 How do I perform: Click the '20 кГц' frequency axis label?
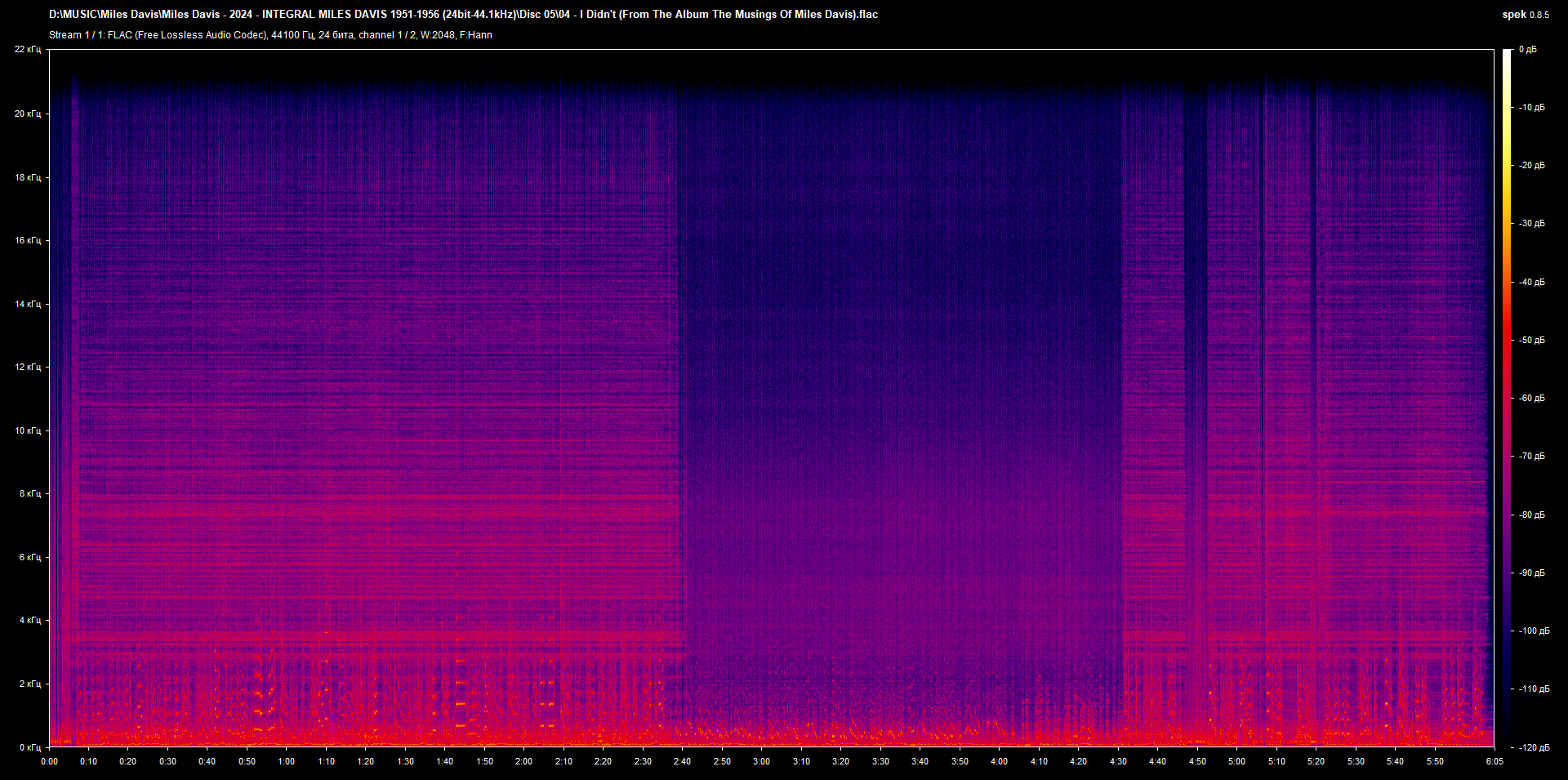coord(28,114)
